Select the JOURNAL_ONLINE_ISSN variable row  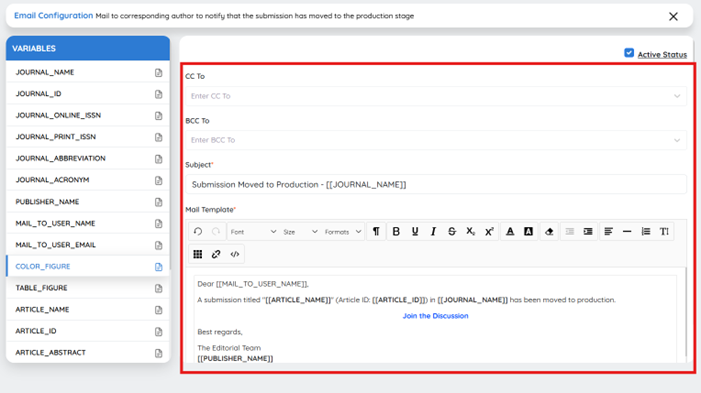pos(88,115)
